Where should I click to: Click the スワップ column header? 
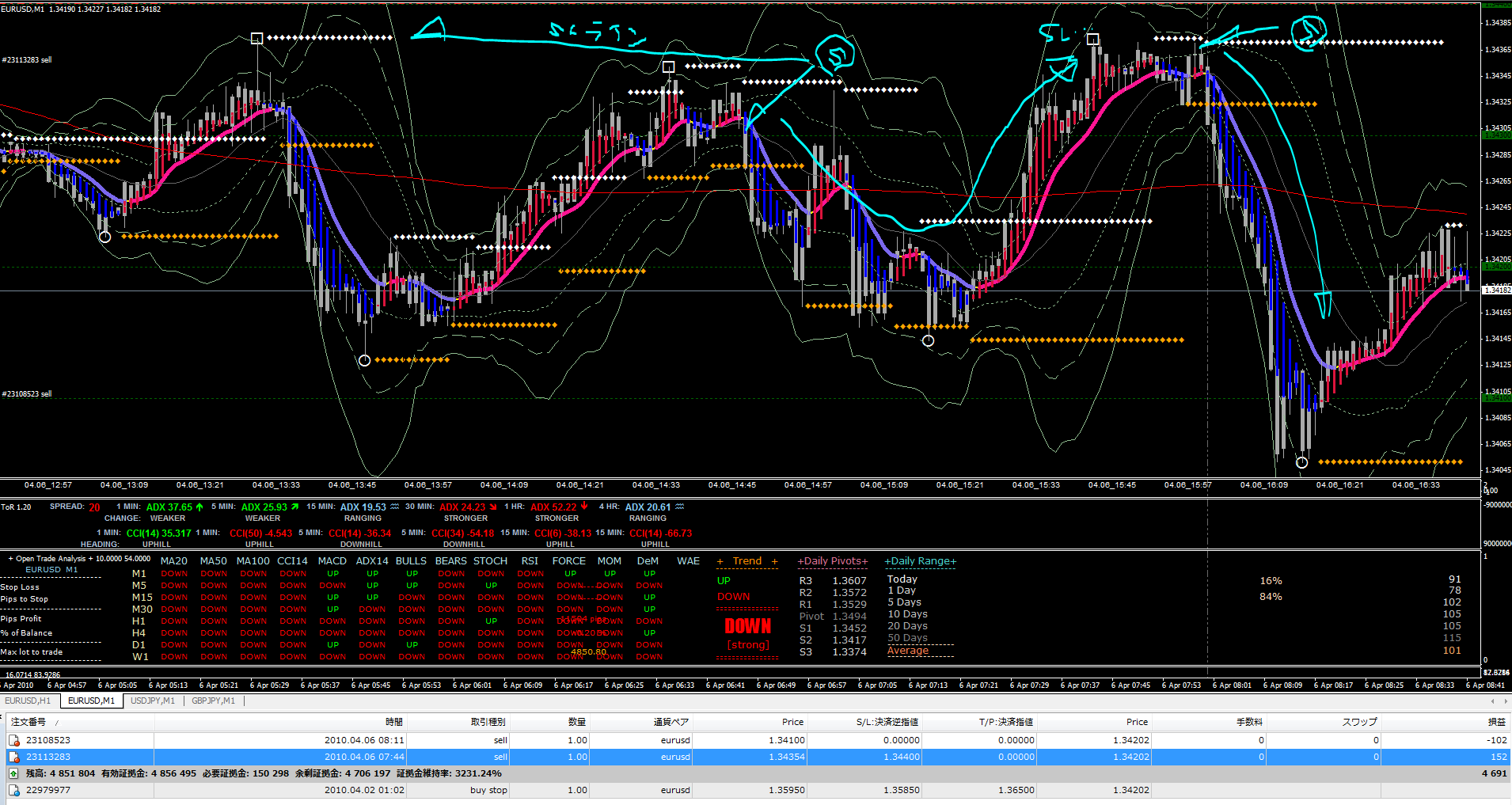coord(1359,722)
